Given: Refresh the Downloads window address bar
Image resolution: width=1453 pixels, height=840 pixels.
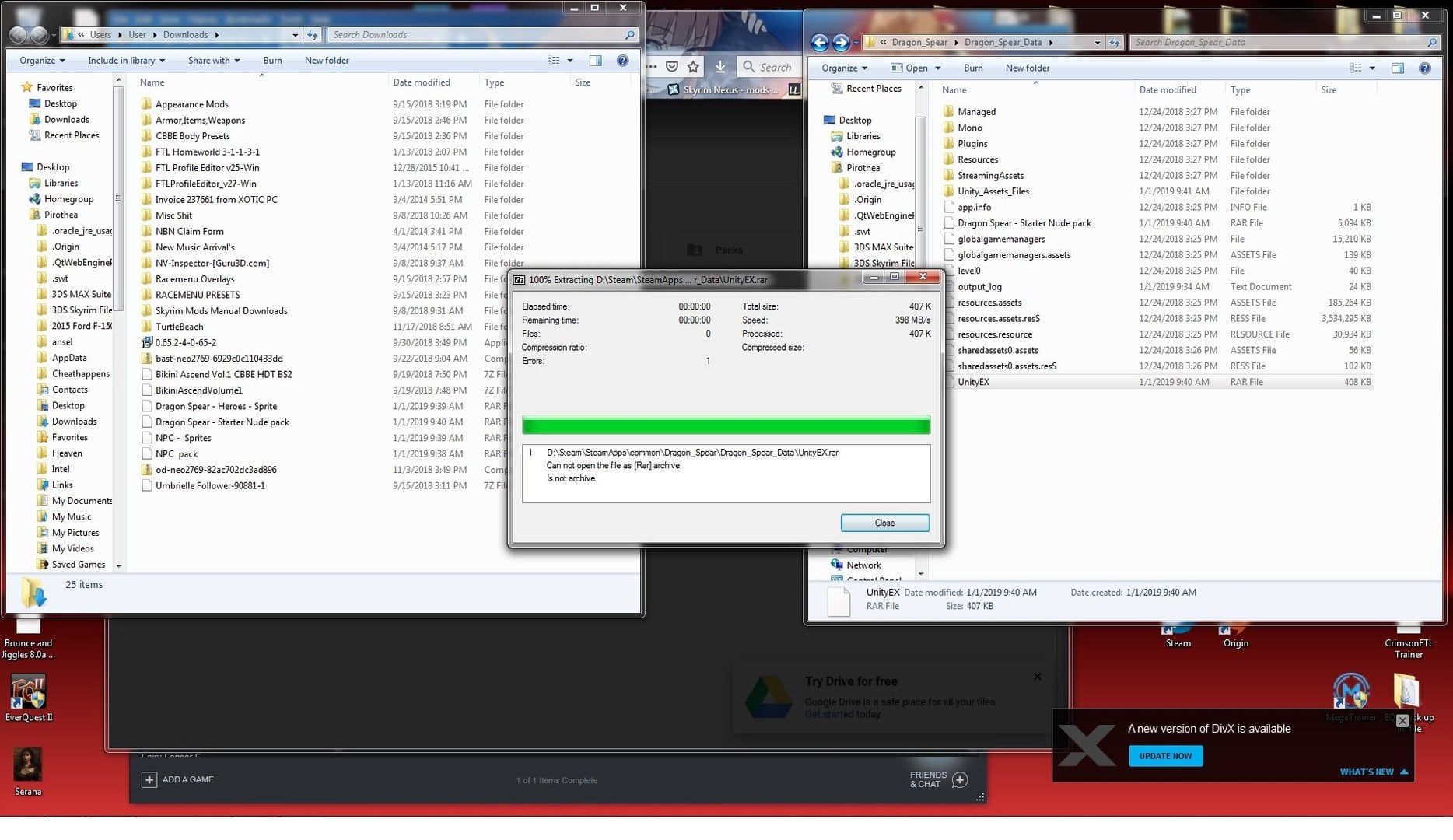Looking at the screenshot, I should 313,35.
